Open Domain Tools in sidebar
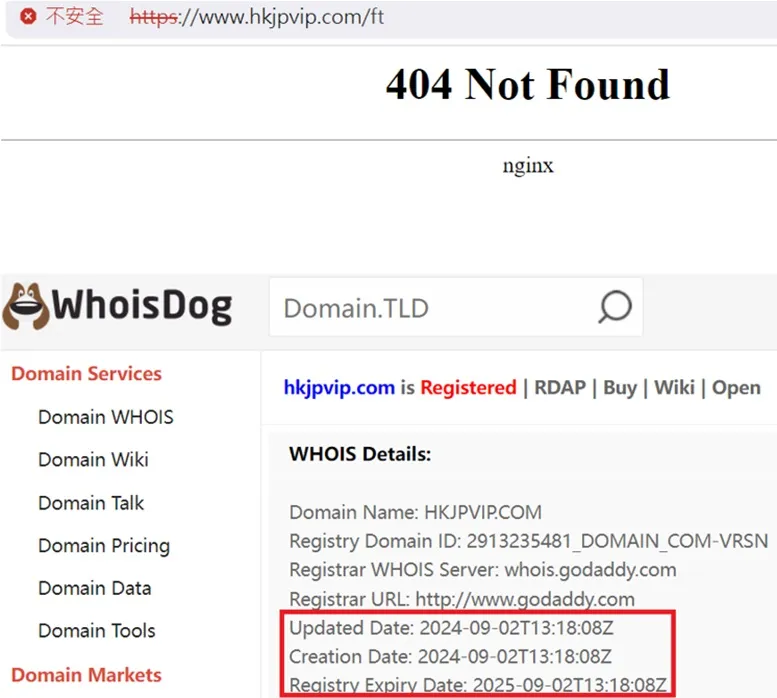This screenshot has width=777, height=698. (x=97, y=631)
